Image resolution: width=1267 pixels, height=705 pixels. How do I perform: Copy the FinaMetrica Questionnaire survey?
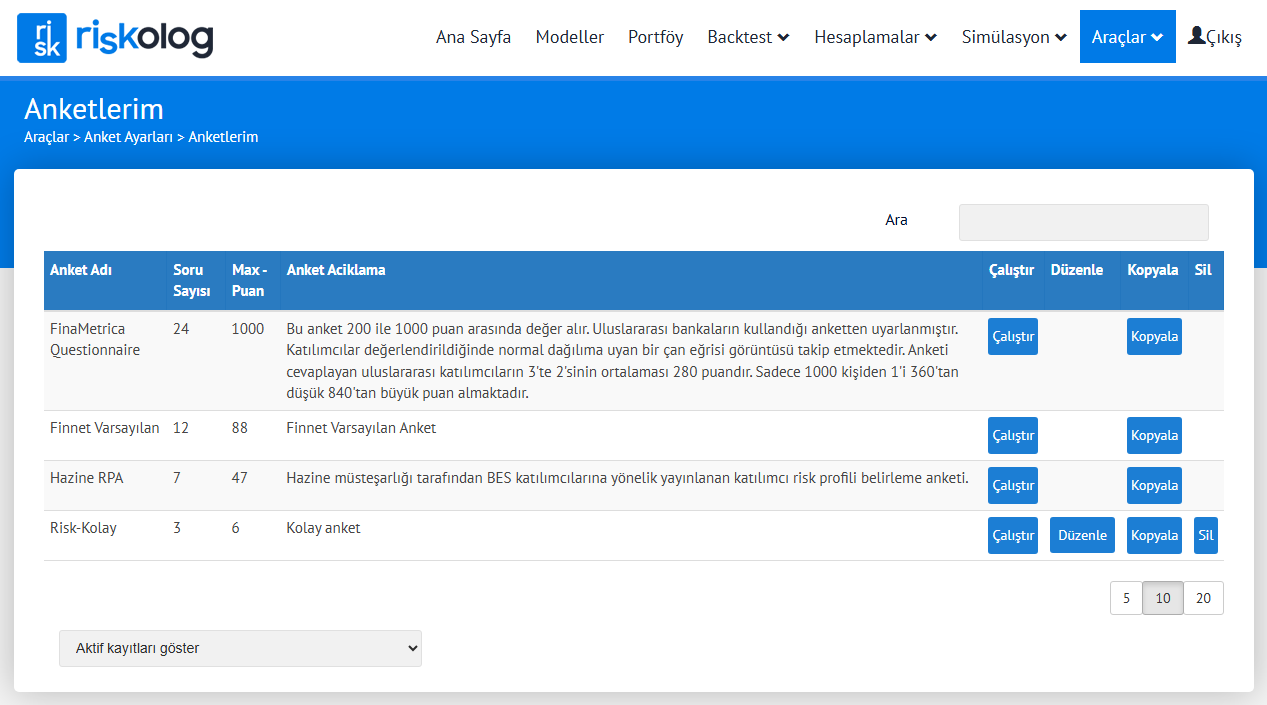[x=1154, y=336]
